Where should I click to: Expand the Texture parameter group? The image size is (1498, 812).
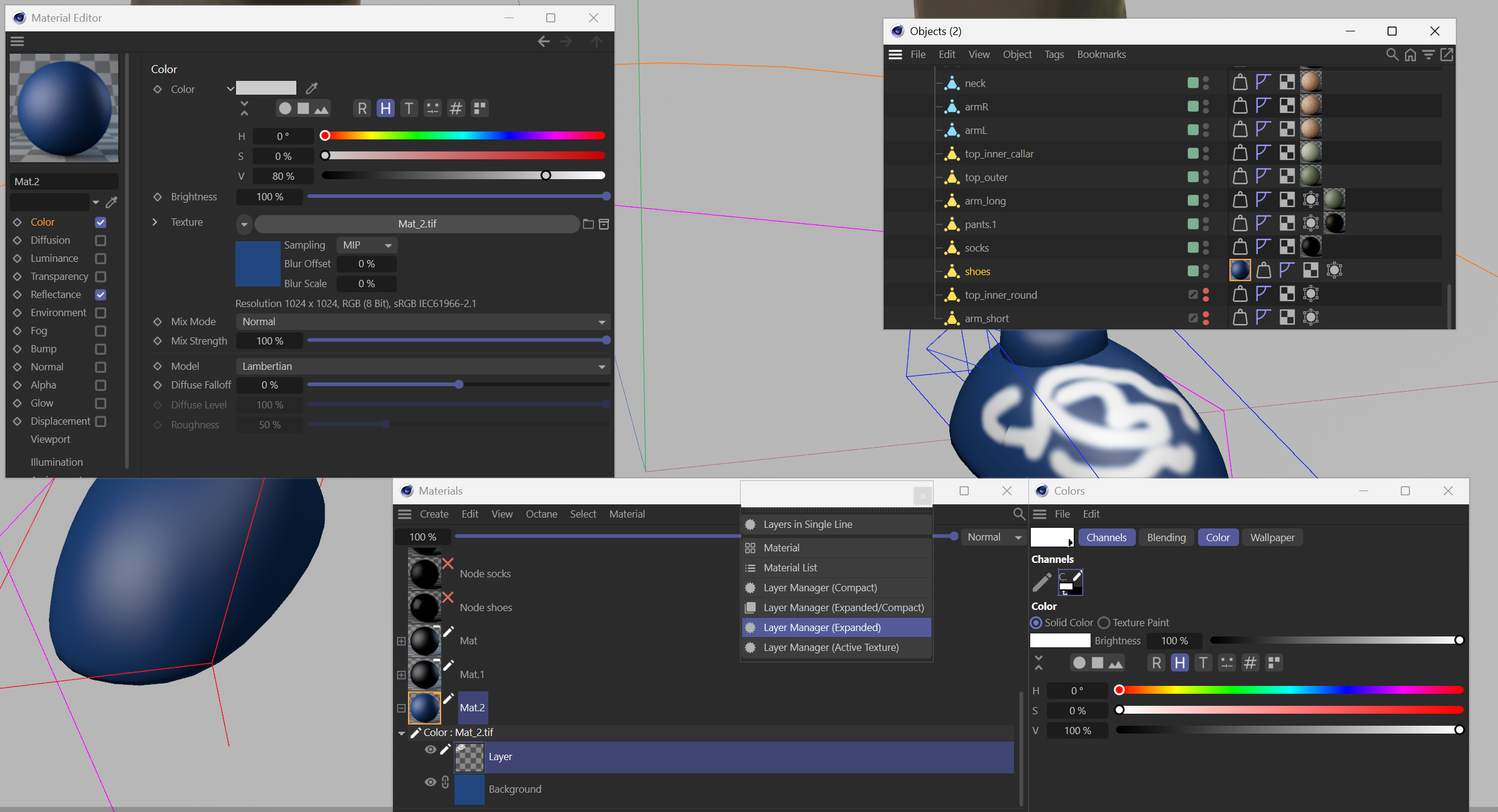[155, 222]
